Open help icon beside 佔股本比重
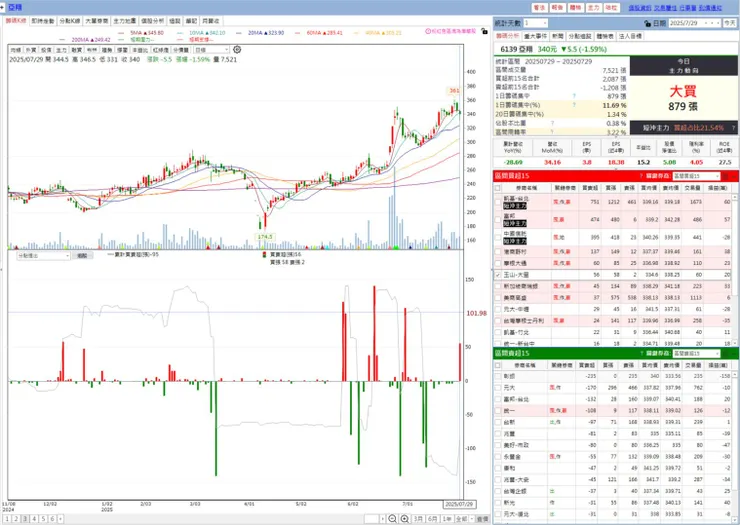This screenshot has height=525, width=740. click(552, 123)
